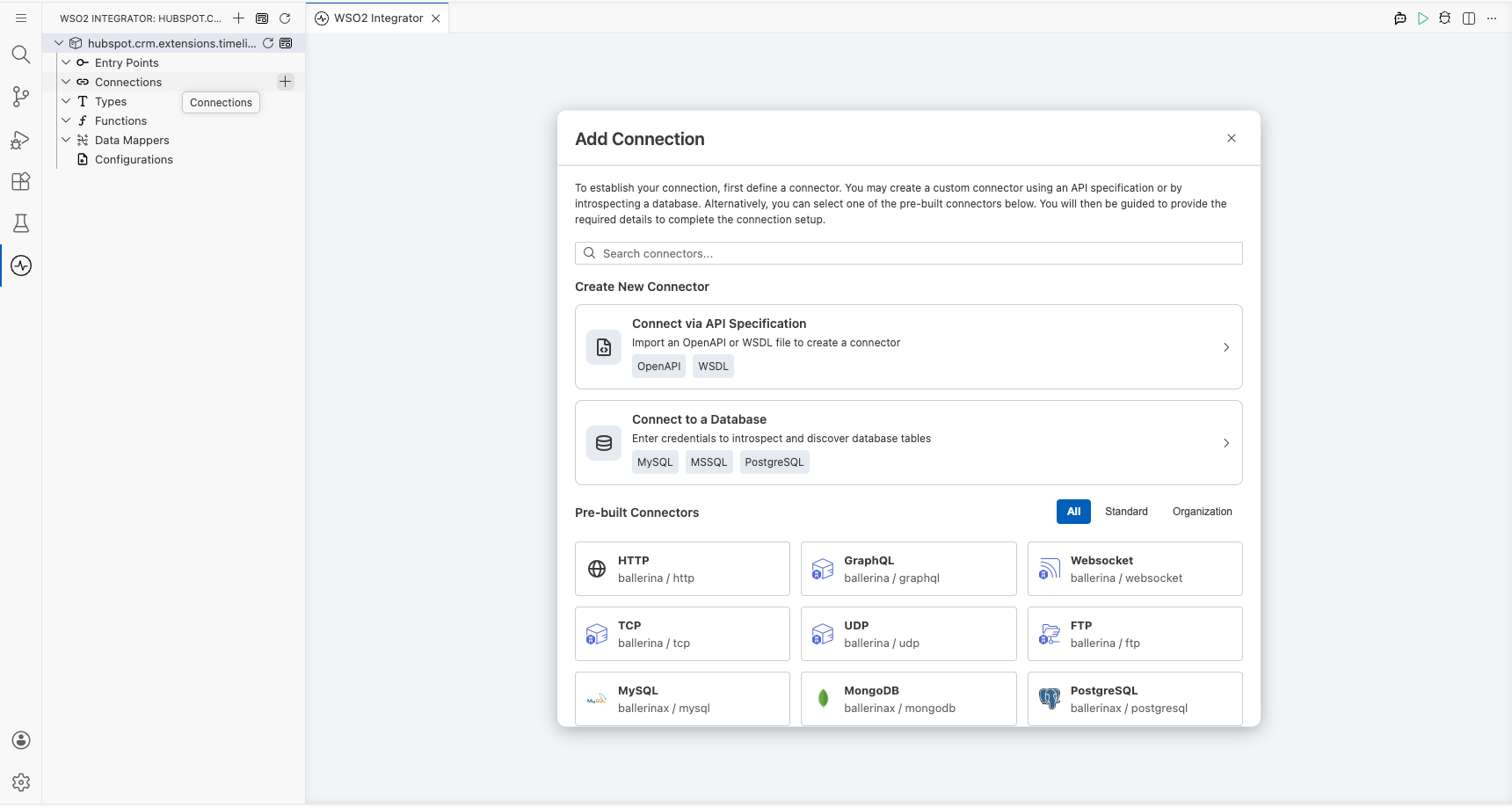Choose the HTTP connector
The height and width of the screenshot is (807, 1512).
(682, 569)
